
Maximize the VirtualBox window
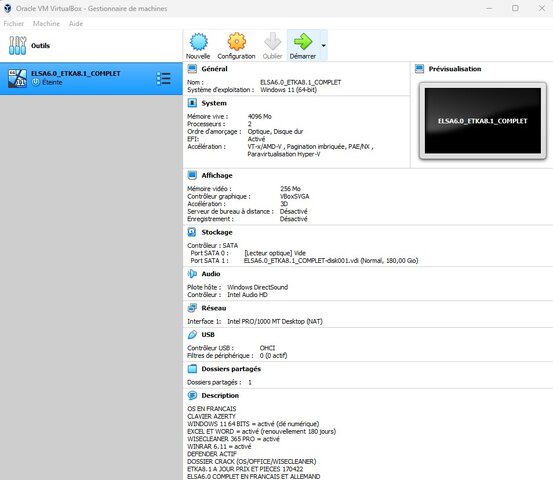(x=515, y=8)
